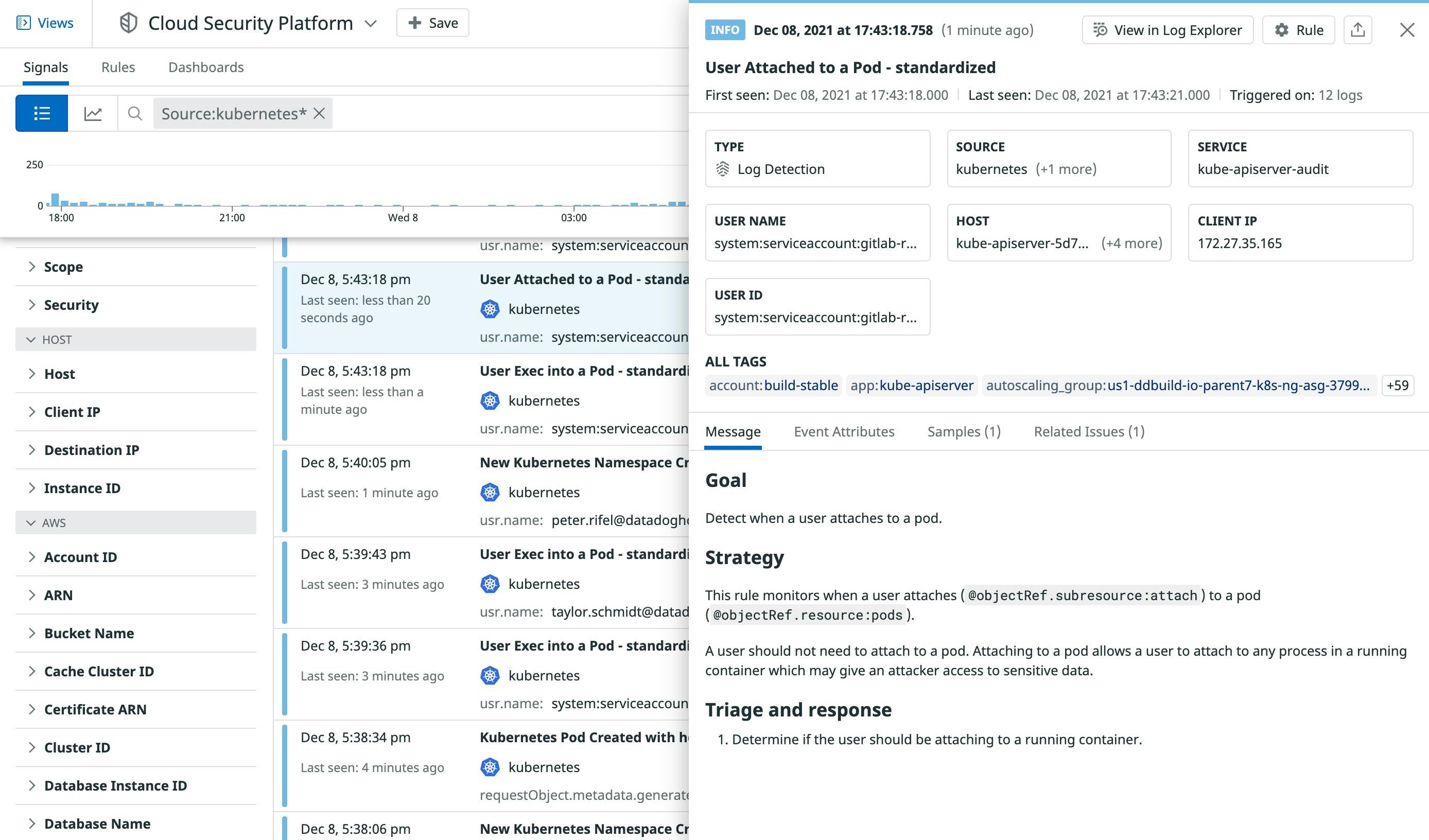Click the +4 more hosts link
The image size is (1429, 840).
click(x=1132, y=243)
